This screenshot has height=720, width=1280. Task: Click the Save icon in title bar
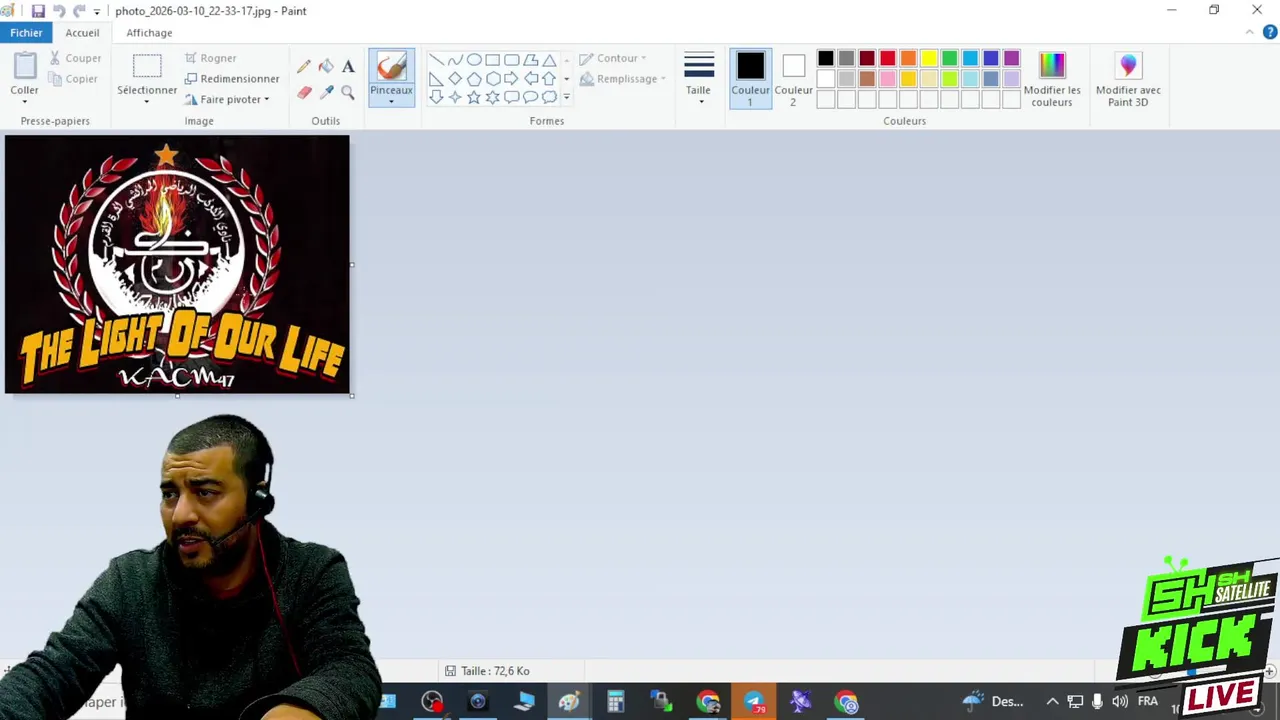pos(38,11)
